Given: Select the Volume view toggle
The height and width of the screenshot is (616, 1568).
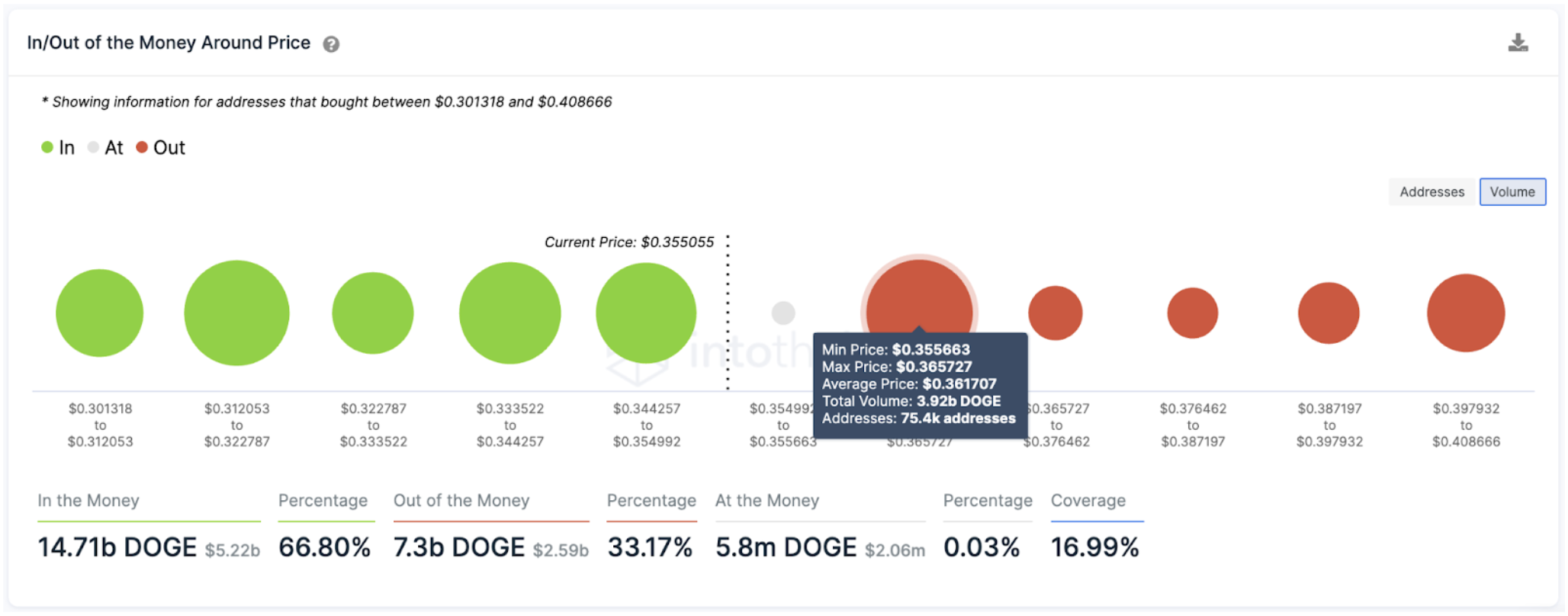Looking at the screenshot, I should click(x=1512, y=192).
